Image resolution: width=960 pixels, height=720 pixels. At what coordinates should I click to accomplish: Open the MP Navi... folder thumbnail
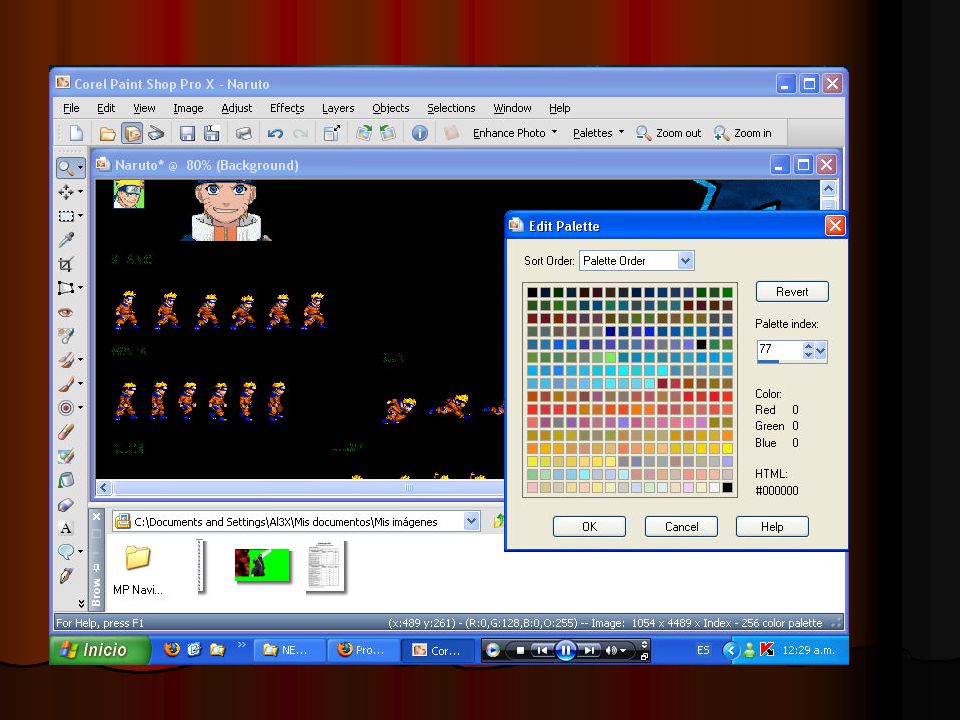138,569
